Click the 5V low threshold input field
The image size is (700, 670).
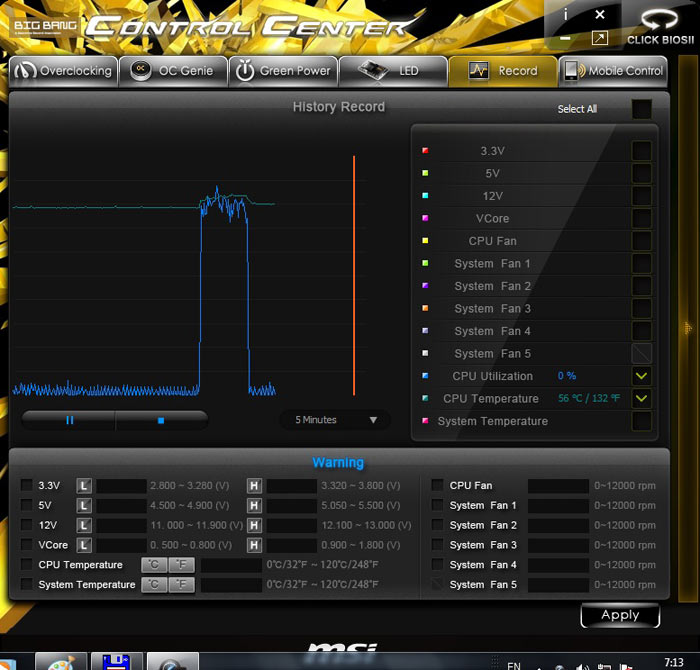click(x=121, y=505)
